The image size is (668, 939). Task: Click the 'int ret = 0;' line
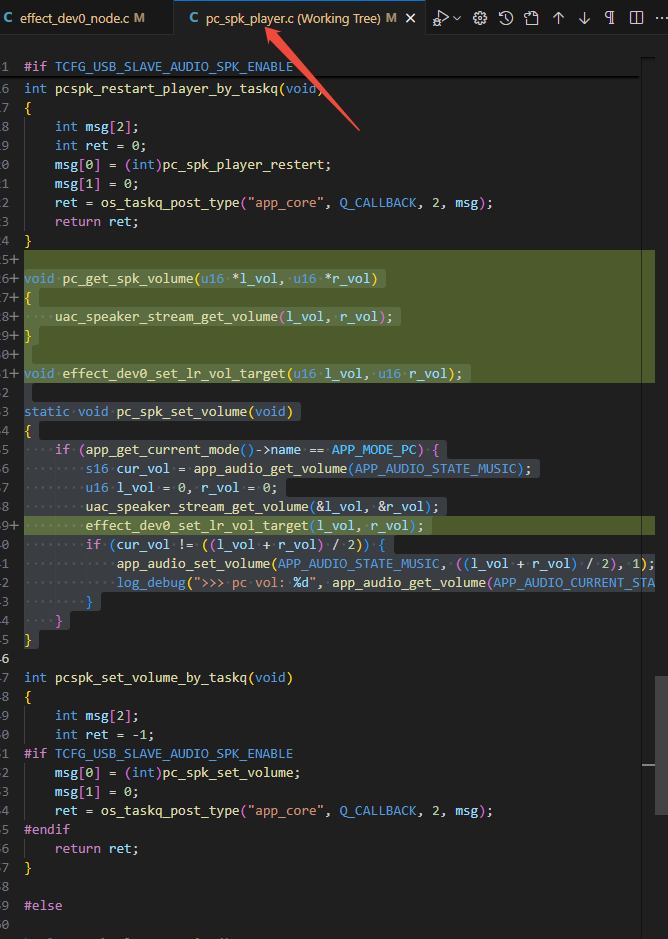[x=100, y=146]
